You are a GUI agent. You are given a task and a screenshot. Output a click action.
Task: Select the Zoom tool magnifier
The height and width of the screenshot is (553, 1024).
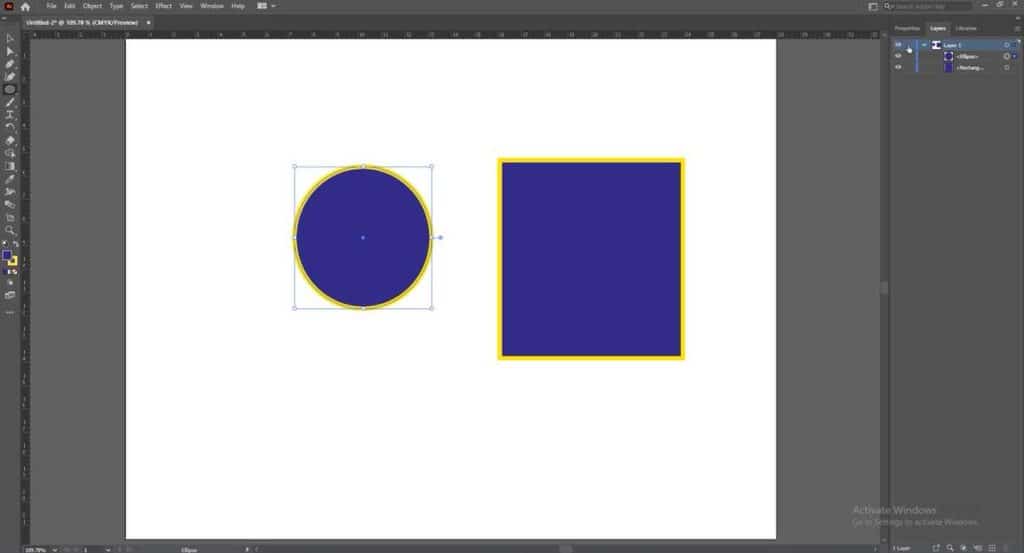[10, 230]
